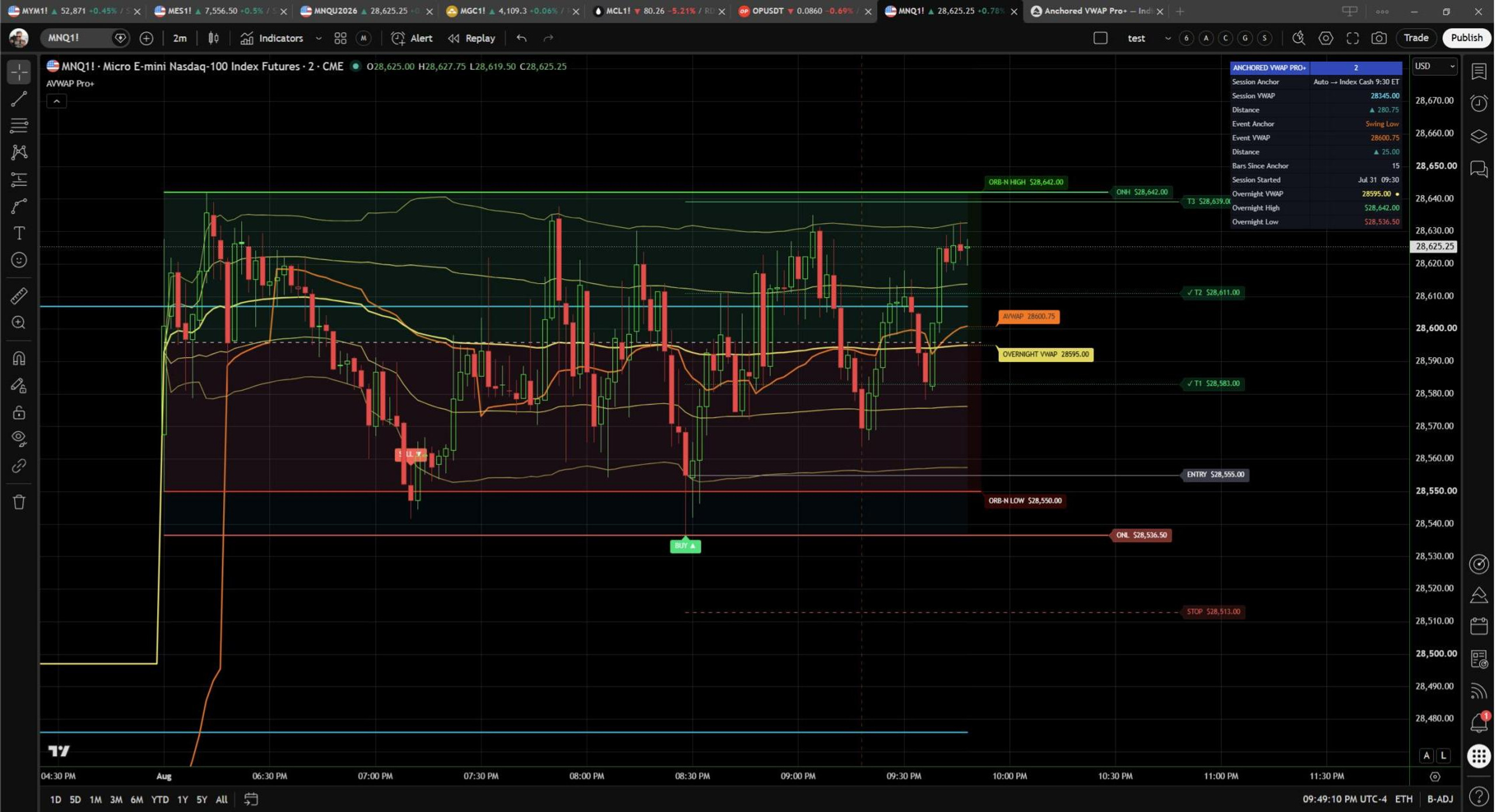Open the Indicators dialog

[272, 38]
